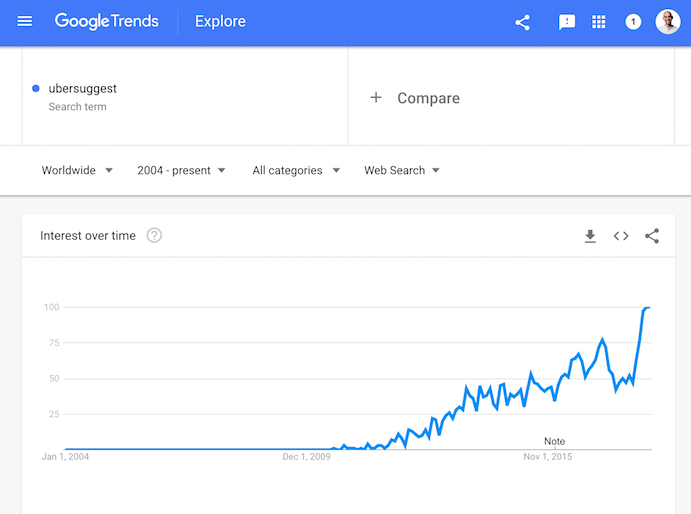Viewport: 691px width, 514px height.
Task: Expand the All categories dropdown
Action: tap(296, 170)
